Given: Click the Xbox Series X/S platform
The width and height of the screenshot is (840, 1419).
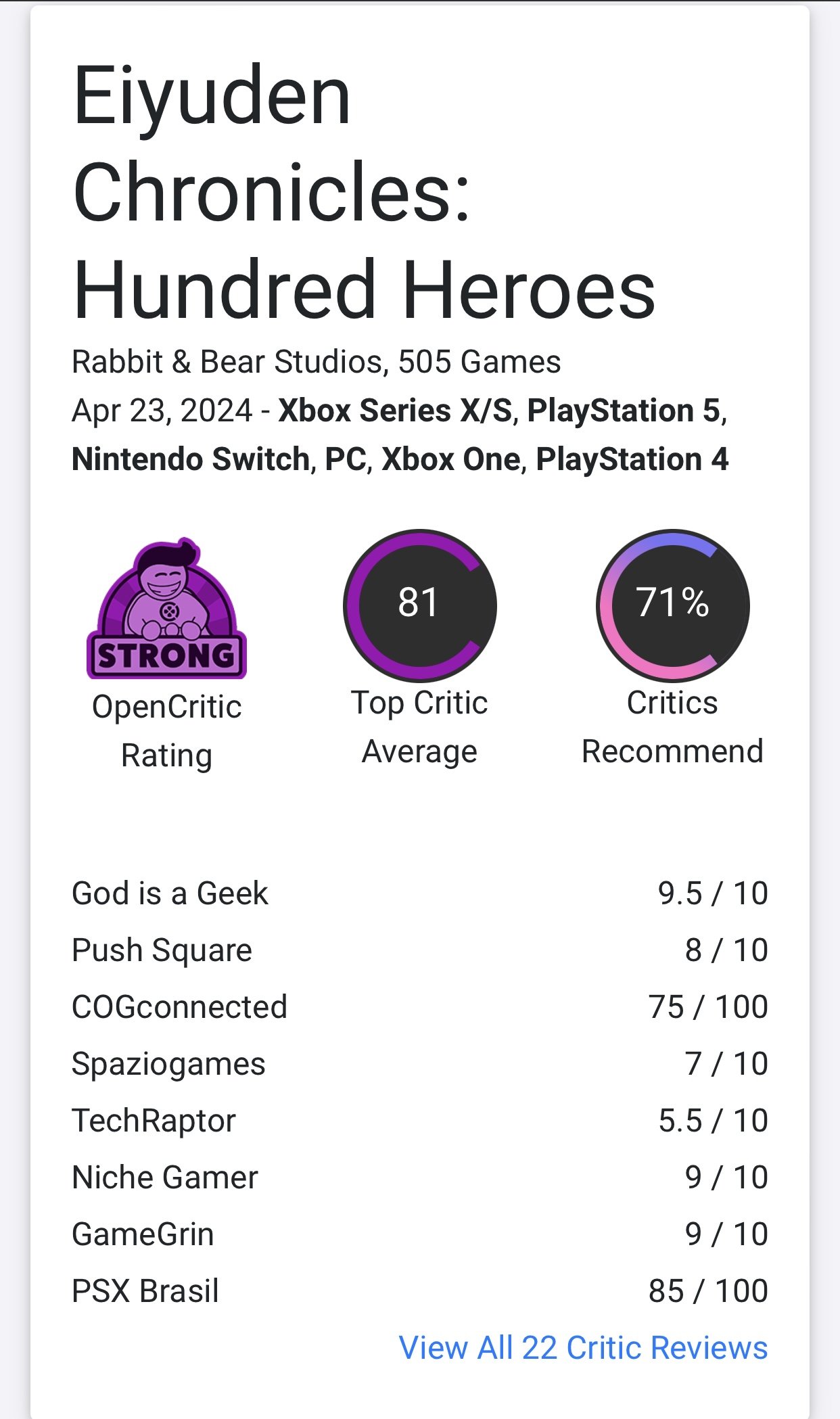Looking at the screenshot, I should point(395,411).
